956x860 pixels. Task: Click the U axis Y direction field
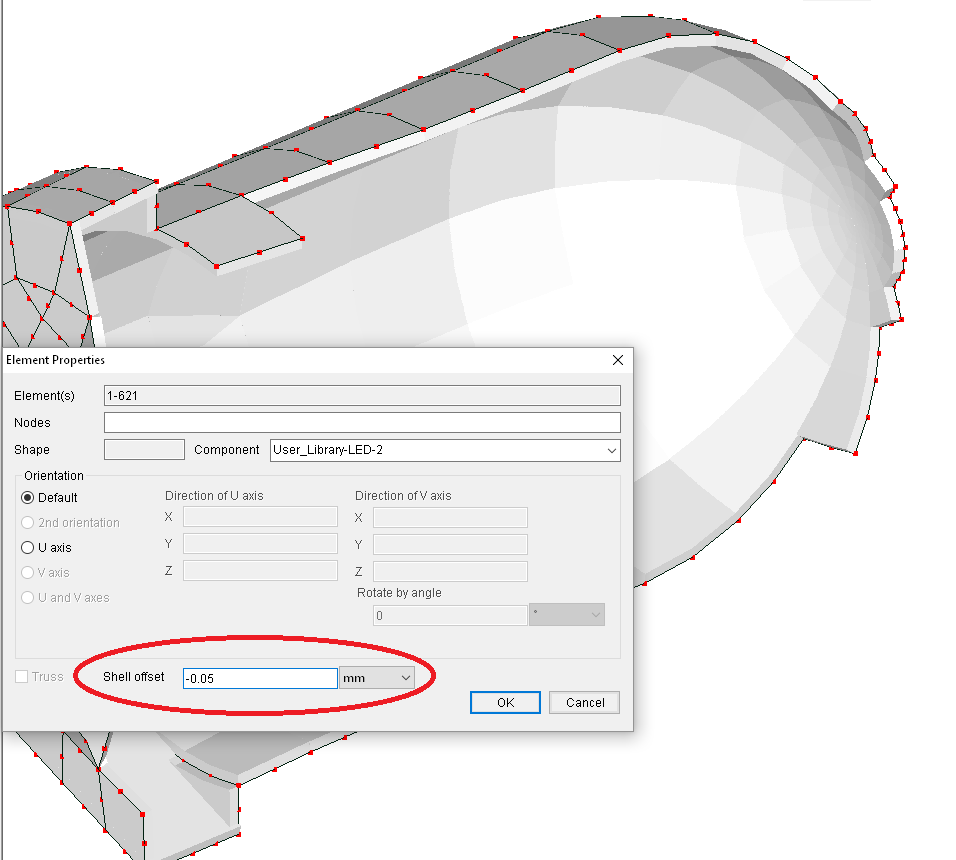tap(260, 544)
